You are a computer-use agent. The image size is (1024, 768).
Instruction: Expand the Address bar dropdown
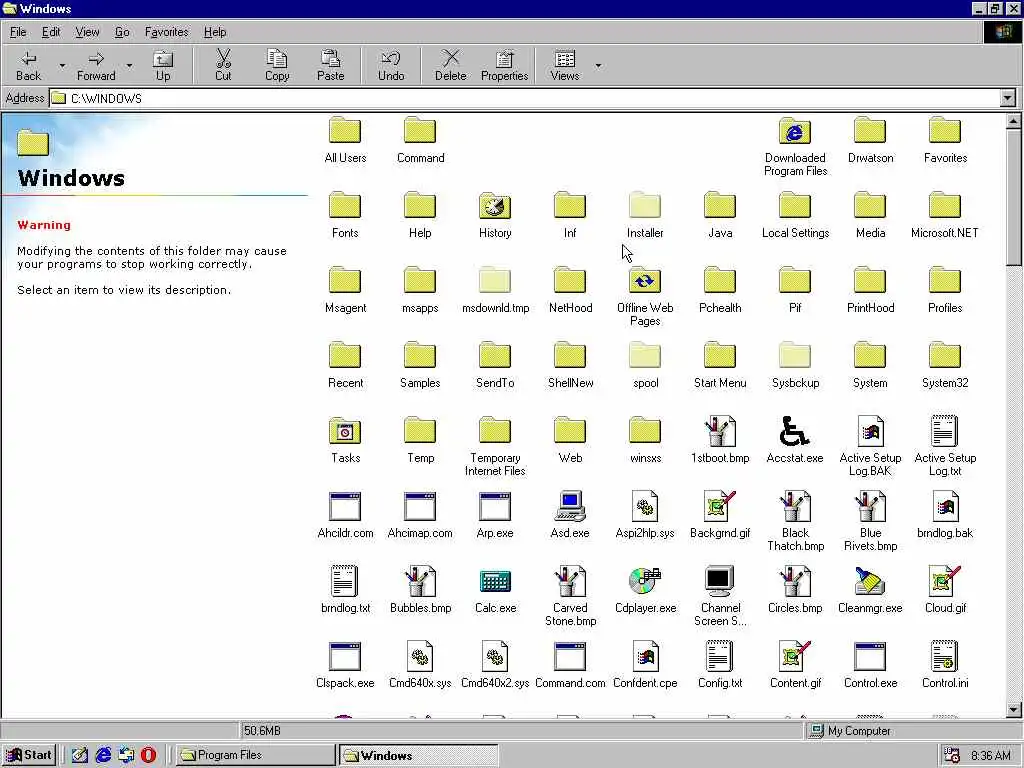click(1008, 99)
